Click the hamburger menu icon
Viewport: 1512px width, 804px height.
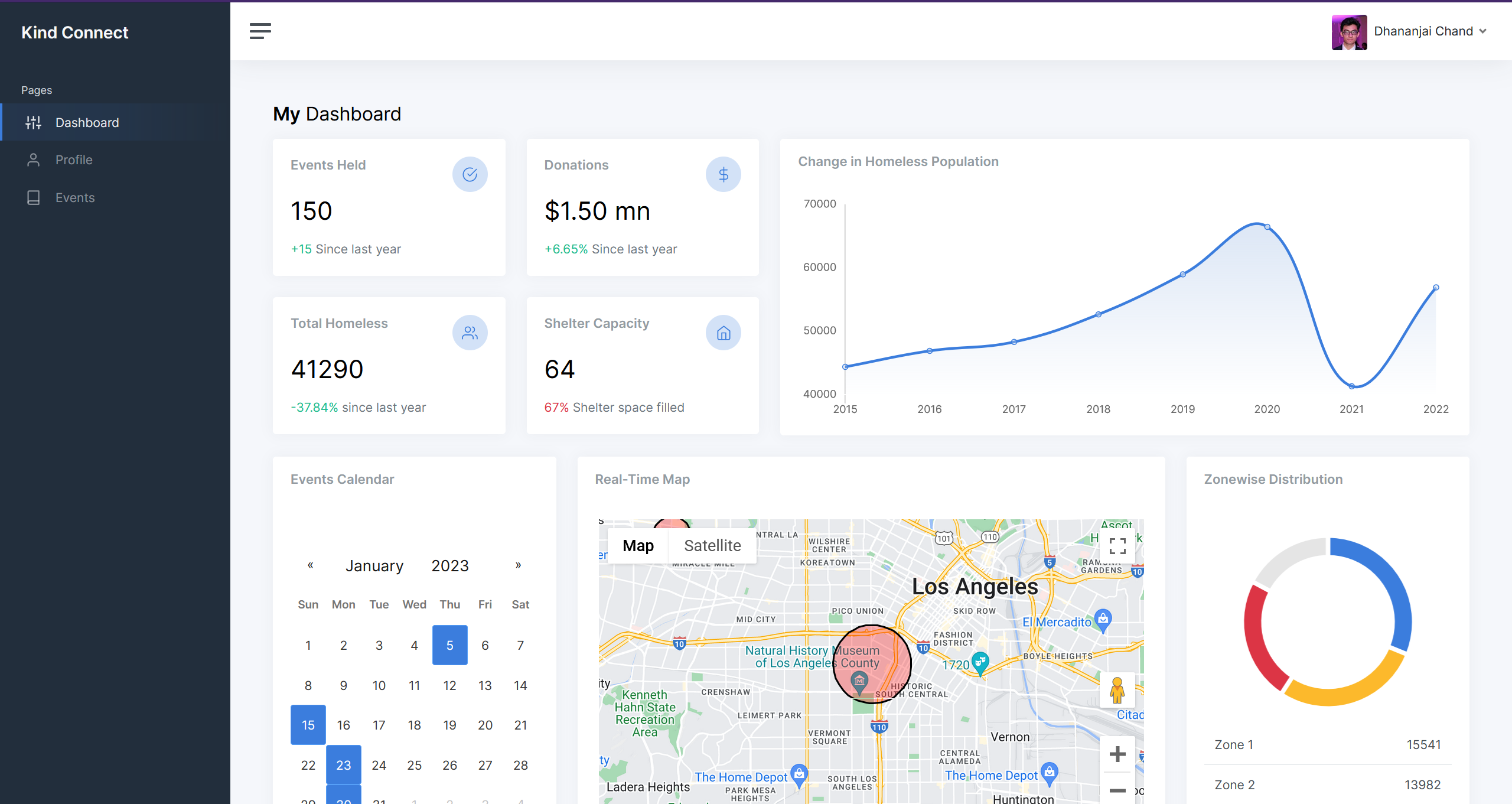click(260, 31)
